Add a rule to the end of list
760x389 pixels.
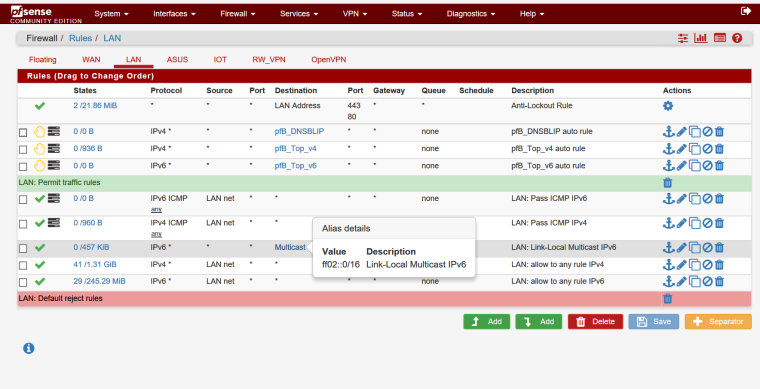(538, 322)
